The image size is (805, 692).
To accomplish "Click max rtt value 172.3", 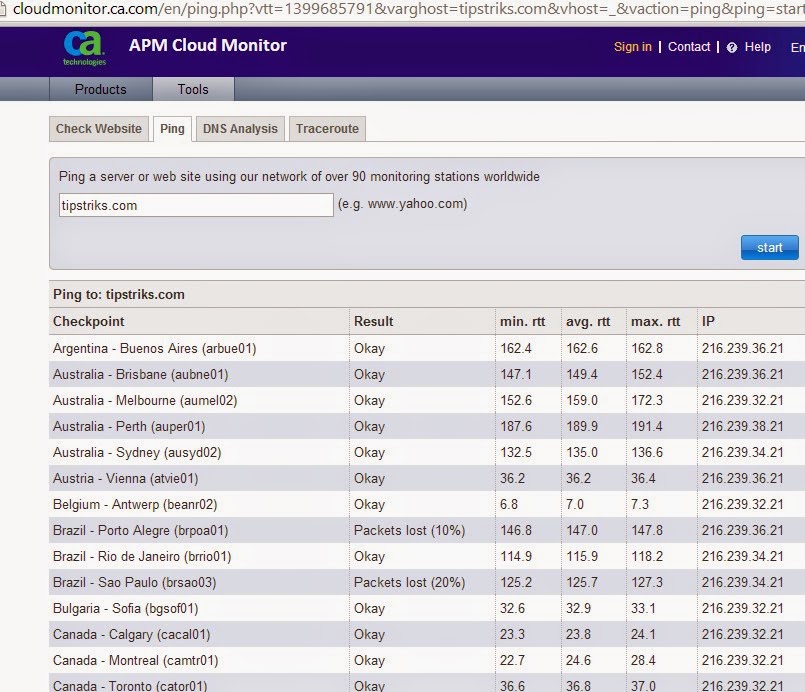I will click(x=647, y=401).
